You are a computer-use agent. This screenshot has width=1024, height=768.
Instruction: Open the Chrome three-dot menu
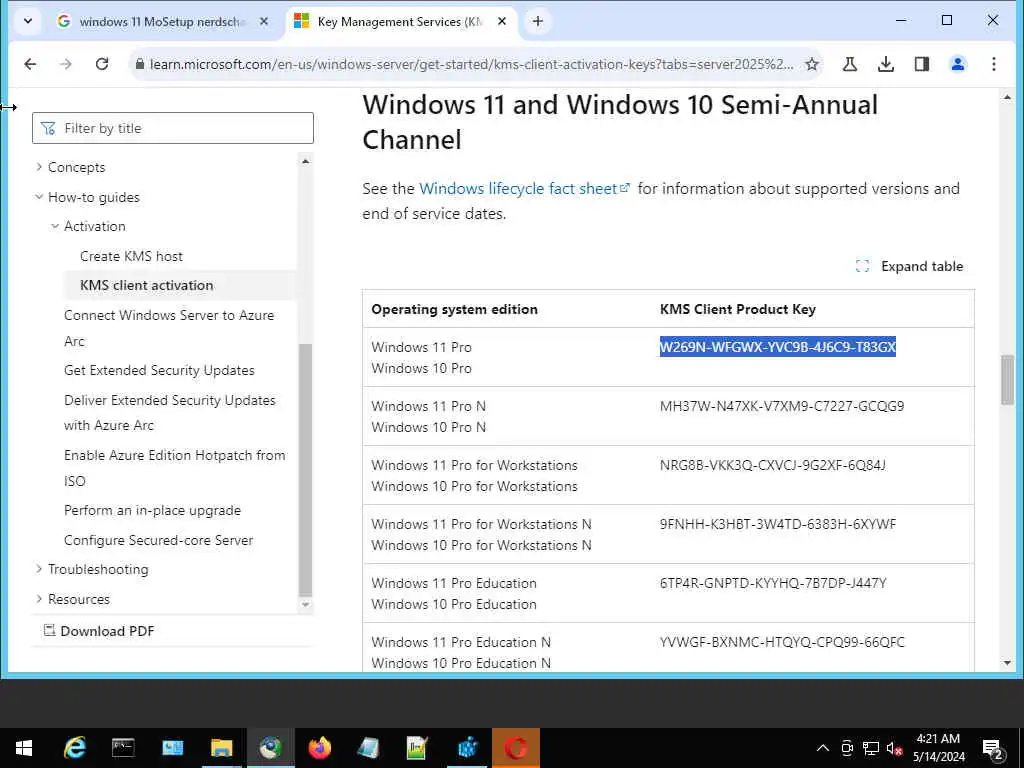click(993, 64)
